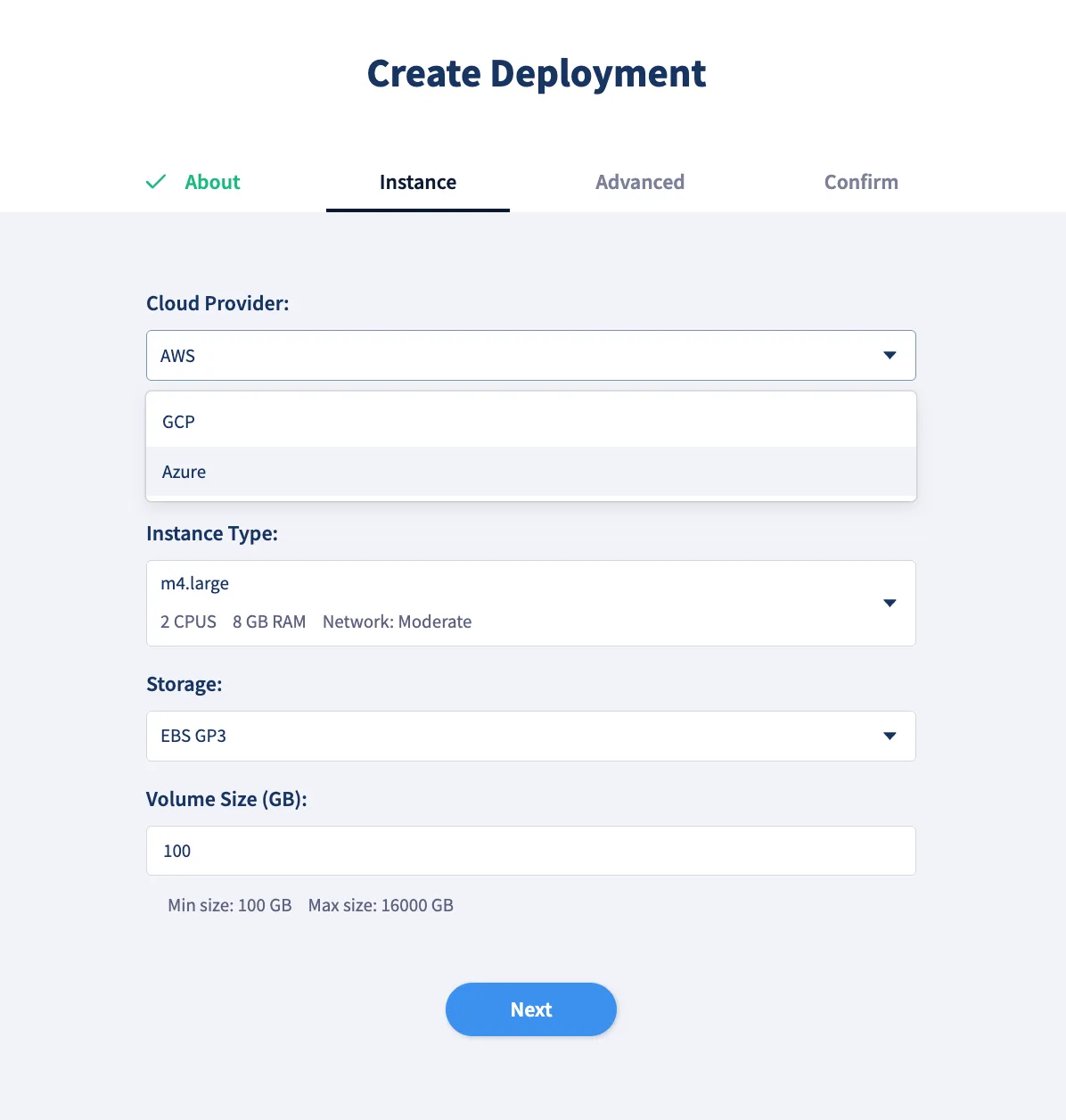The width and height of the screenshot is (1066, 1120).
Task: Go back to the About step
Action: tap(212, 182)
